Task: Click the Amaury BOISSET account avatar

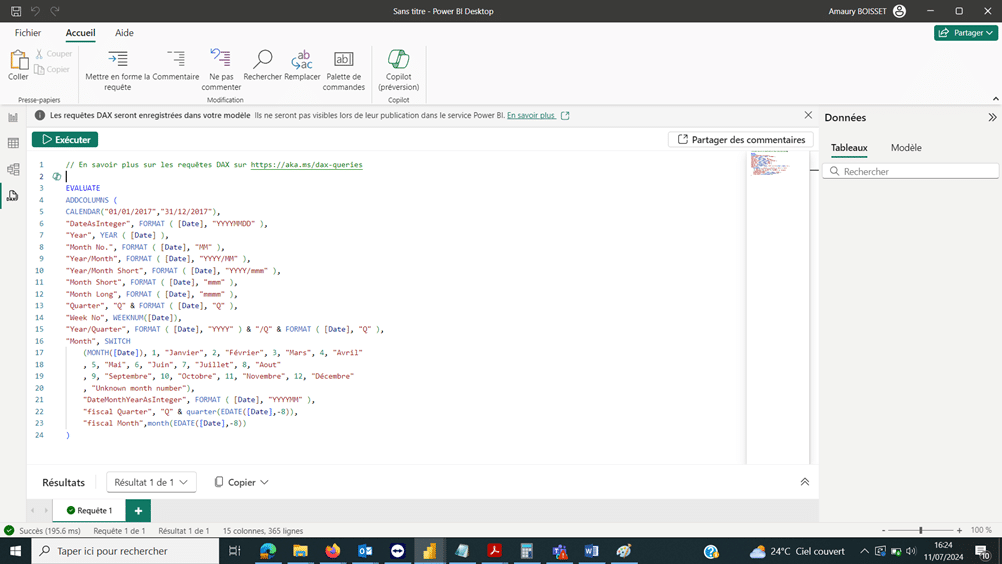Action: (899, 11)
